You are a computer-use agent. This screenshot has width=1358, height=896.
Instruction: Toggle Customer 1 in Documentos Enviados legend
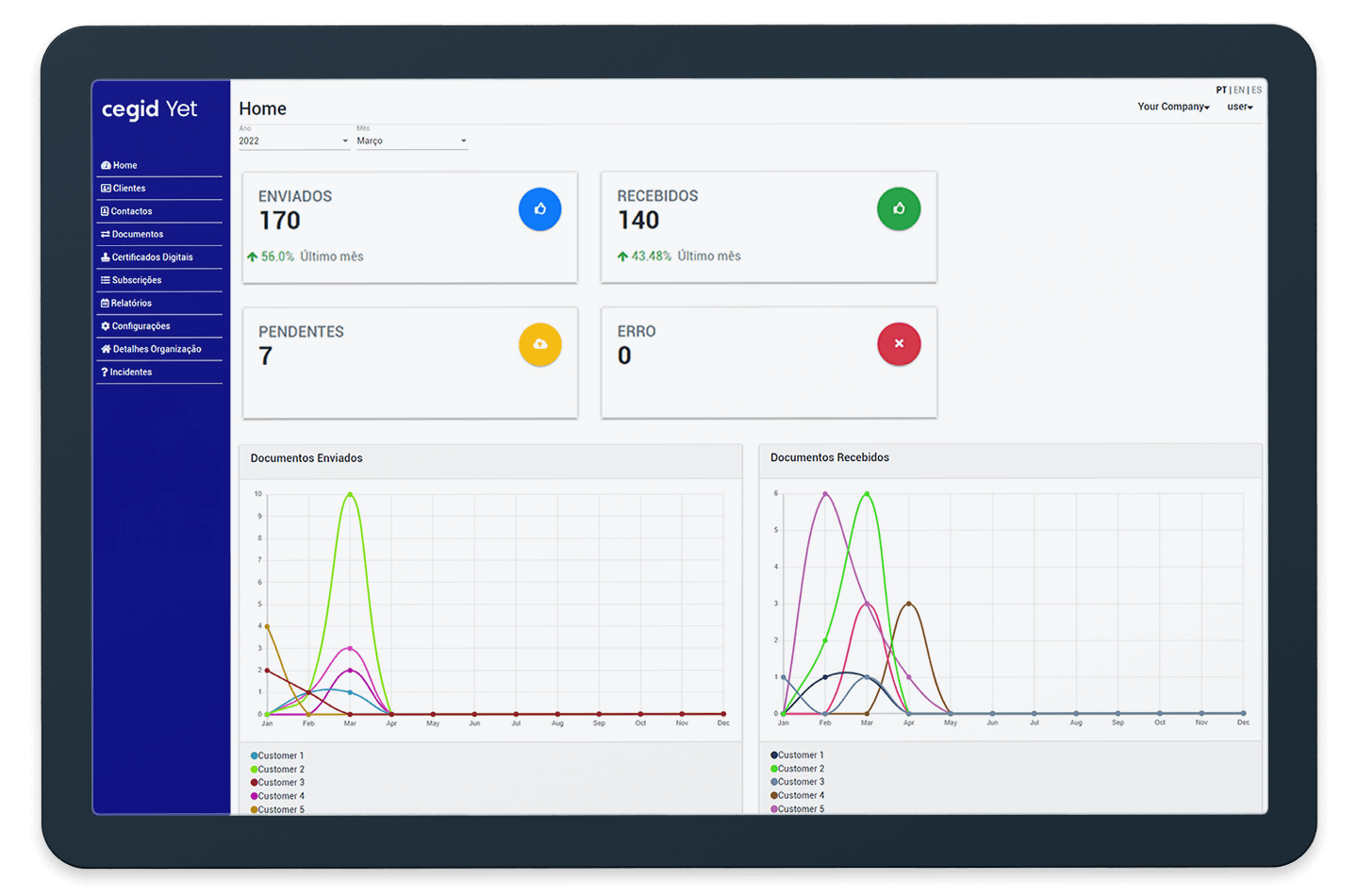pos(280,756)
